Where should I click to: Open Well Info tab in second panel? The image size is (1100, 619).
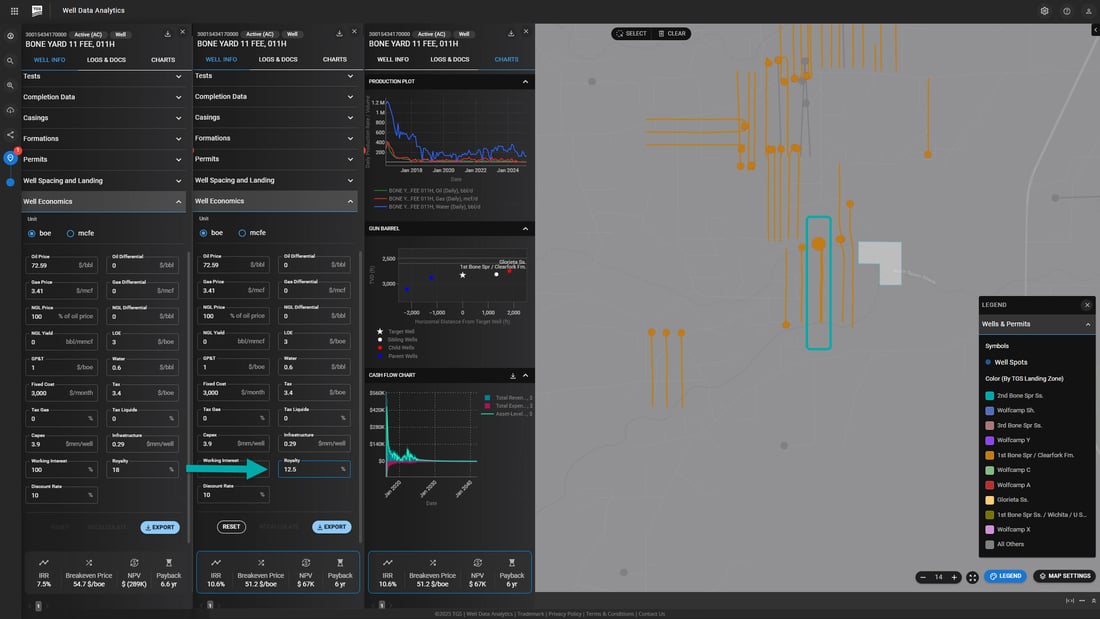click(221, 60)
